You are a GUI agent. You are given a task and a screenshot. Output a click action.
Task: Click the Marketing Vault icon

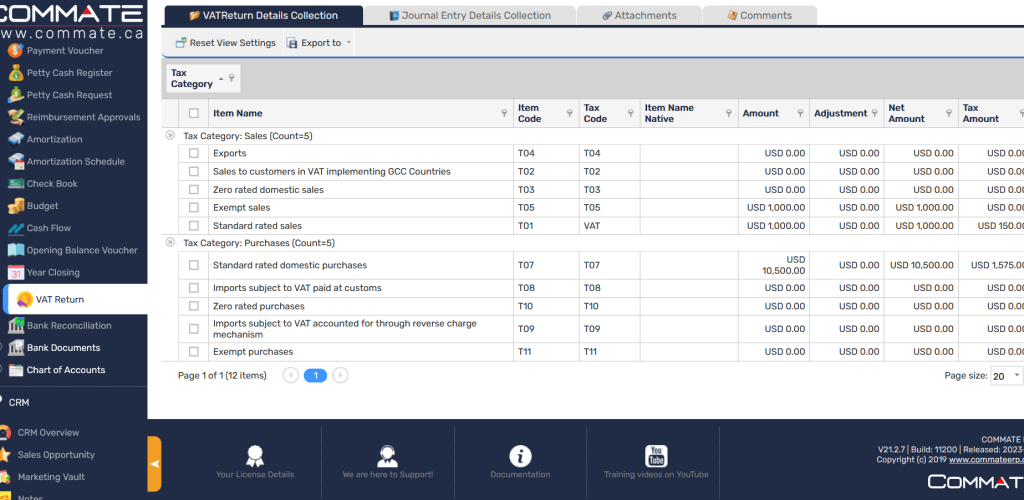pyautogui.click(x=5, y=477)
